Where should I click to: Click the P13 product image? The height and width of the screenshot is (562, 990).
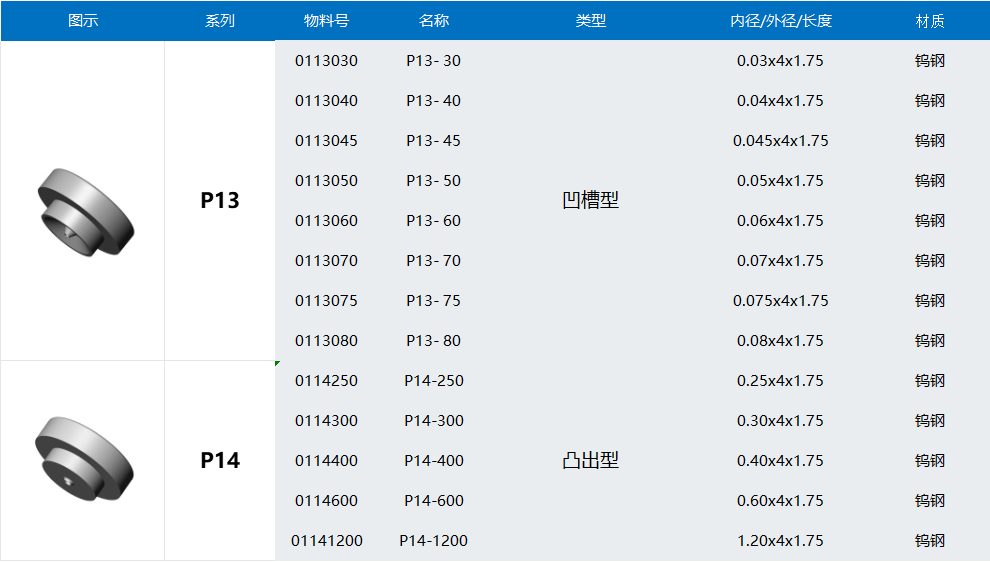(84, 211)
